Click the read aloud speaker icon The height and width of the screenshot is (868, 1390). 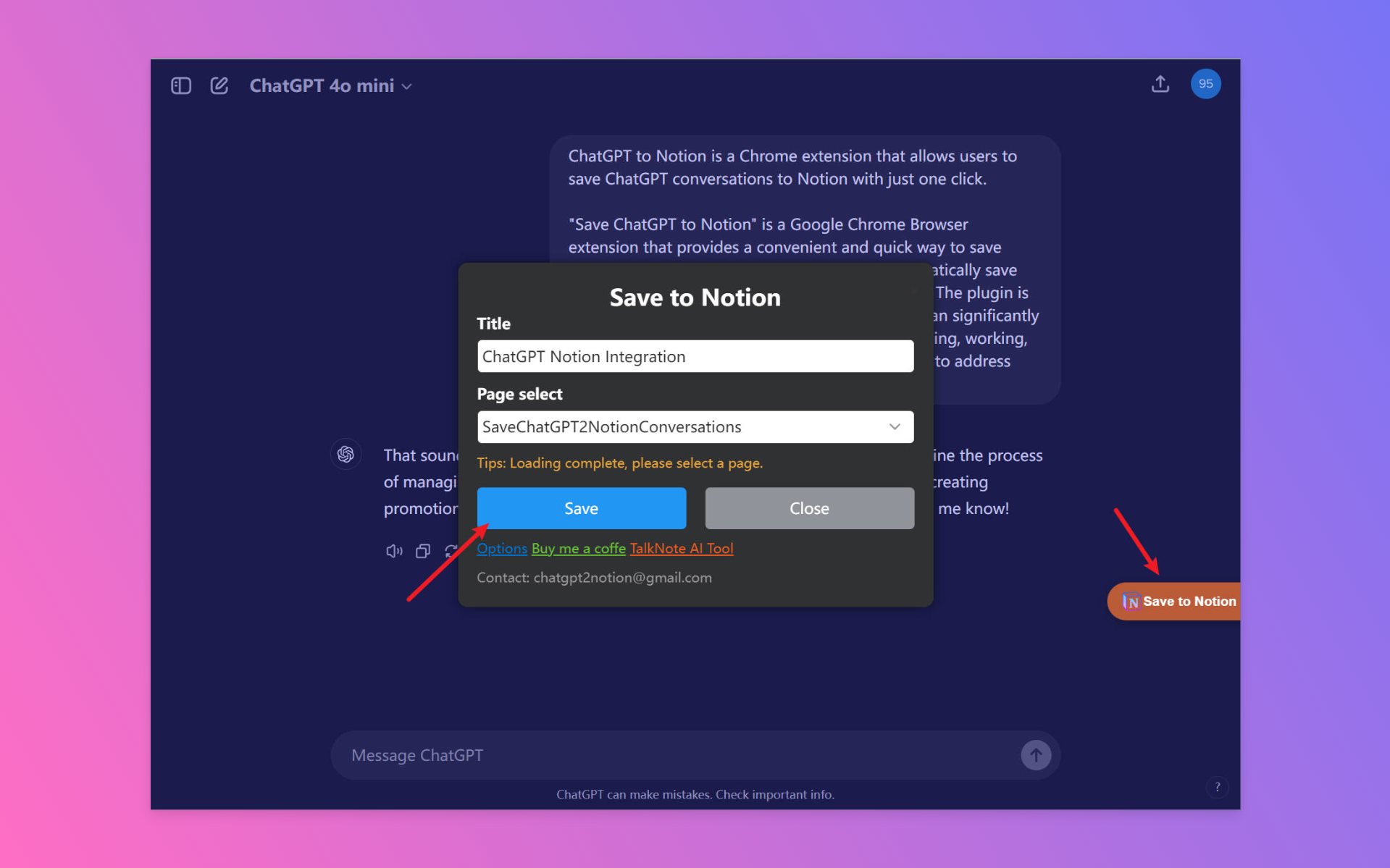tap(393, 551)
